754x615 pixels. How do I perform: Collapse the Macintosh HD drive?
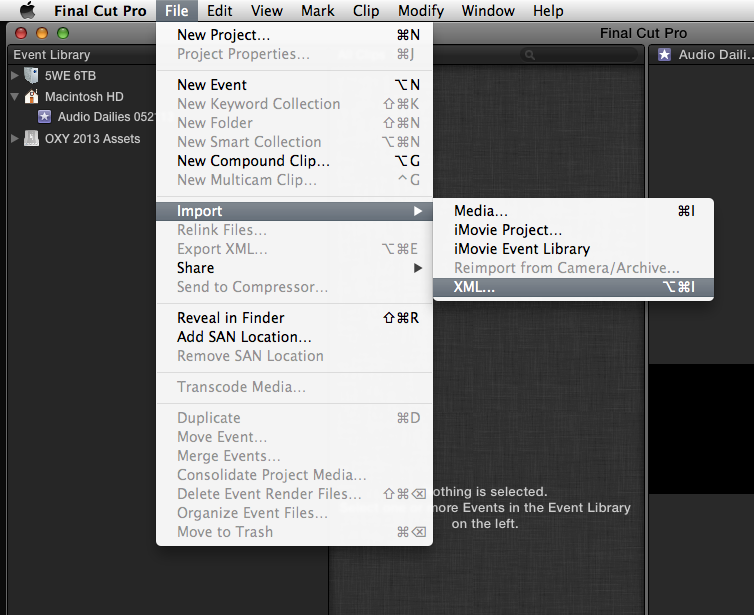click(x=14, y=97)
